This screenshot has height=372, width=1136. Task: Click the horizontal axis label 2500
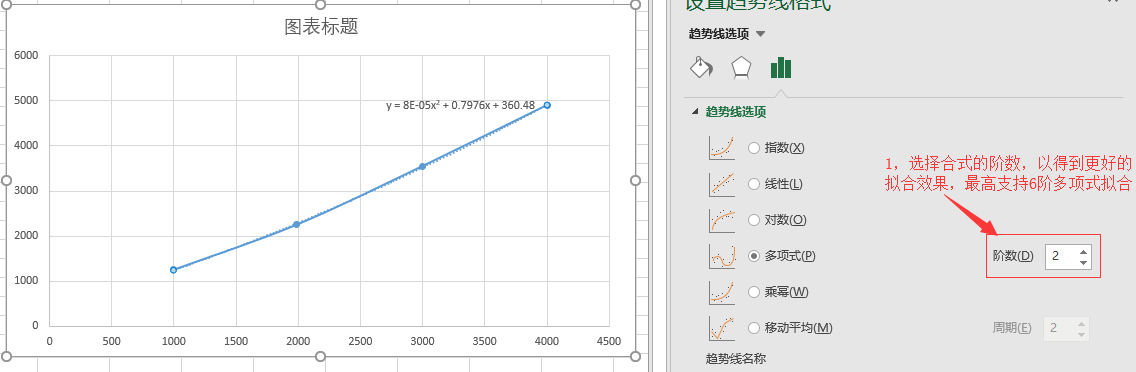[x=360, y=341]
